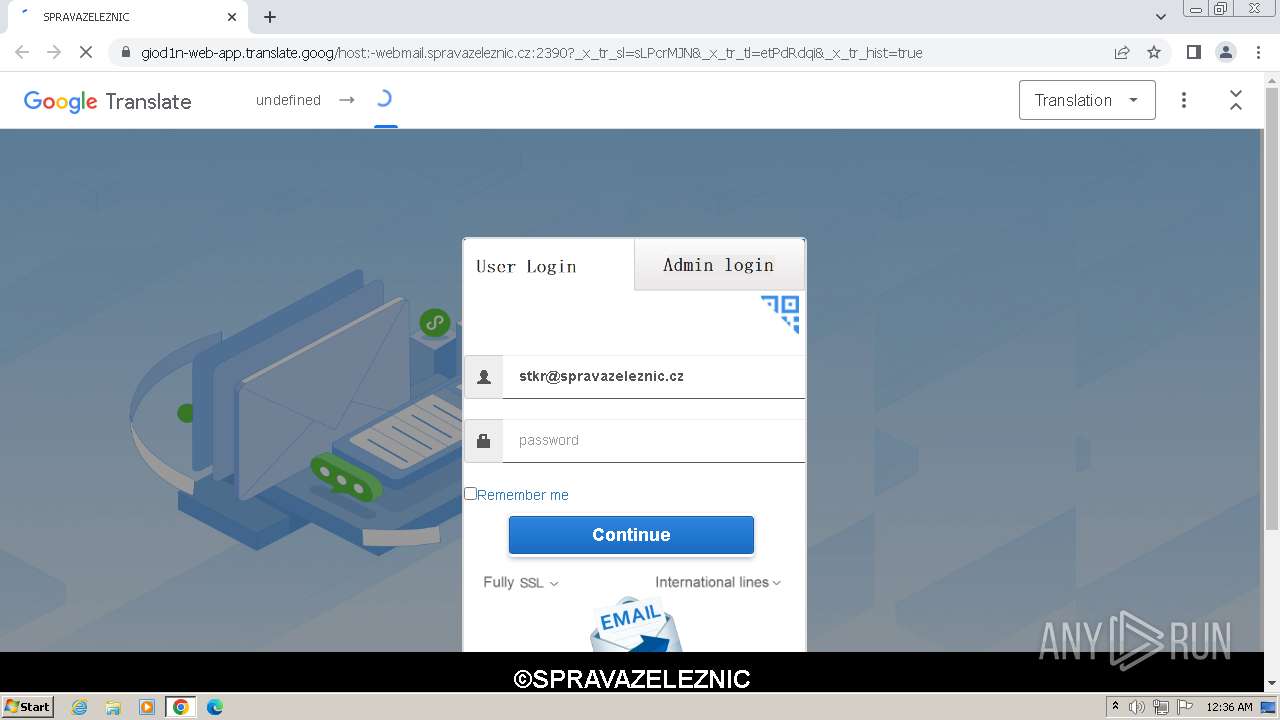Click the Continue button
The image size is (1280, 720).
tap(631, 535)
